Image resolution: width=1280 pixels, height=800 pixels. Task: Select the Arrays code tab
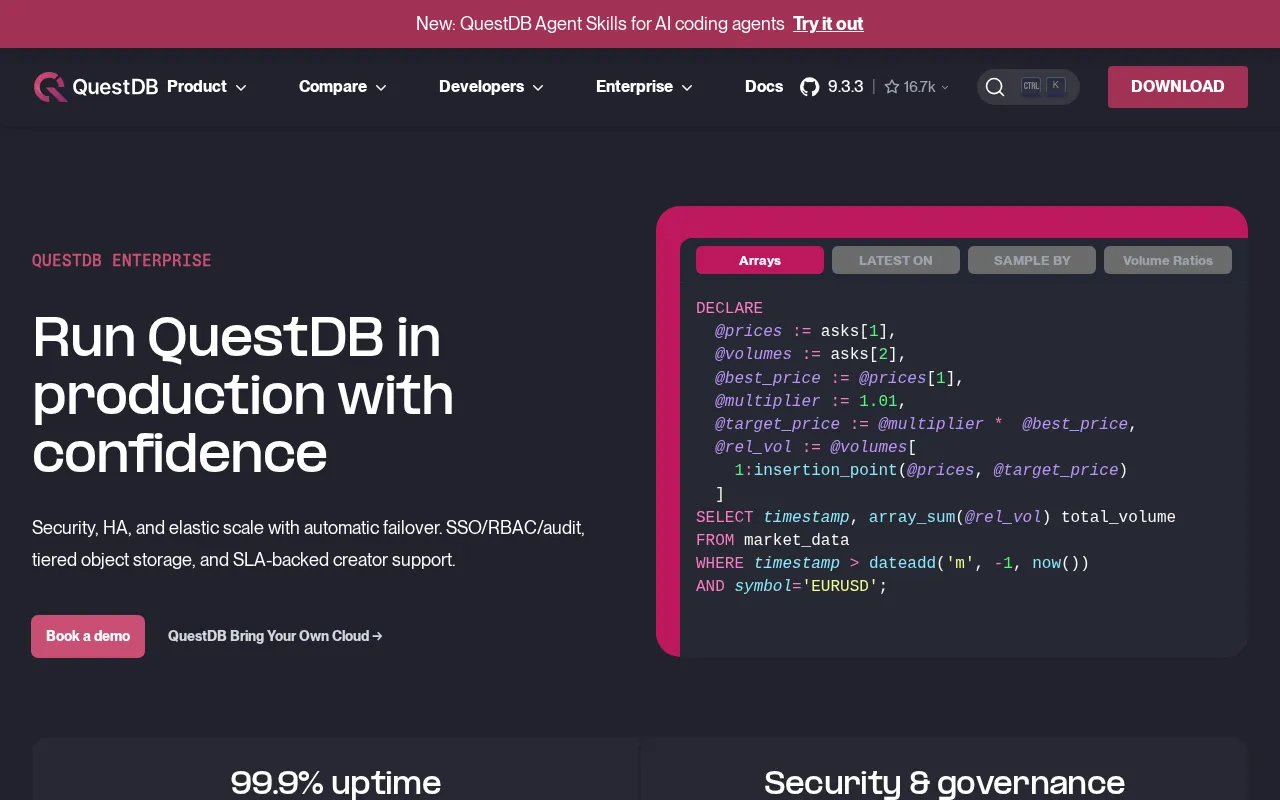click(760, 260)
